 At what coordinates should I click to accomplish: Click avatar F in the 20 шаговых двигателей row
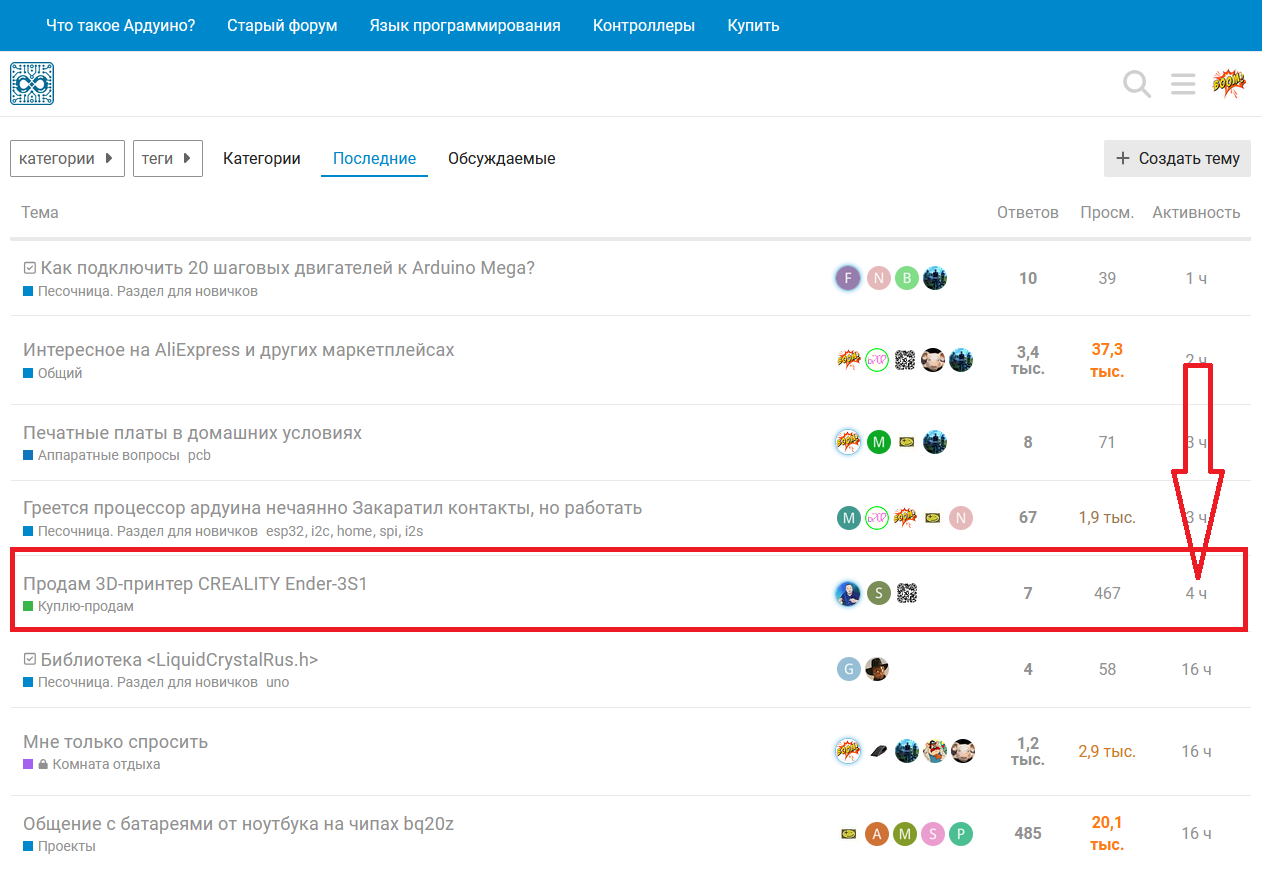[x=848, y=278]
